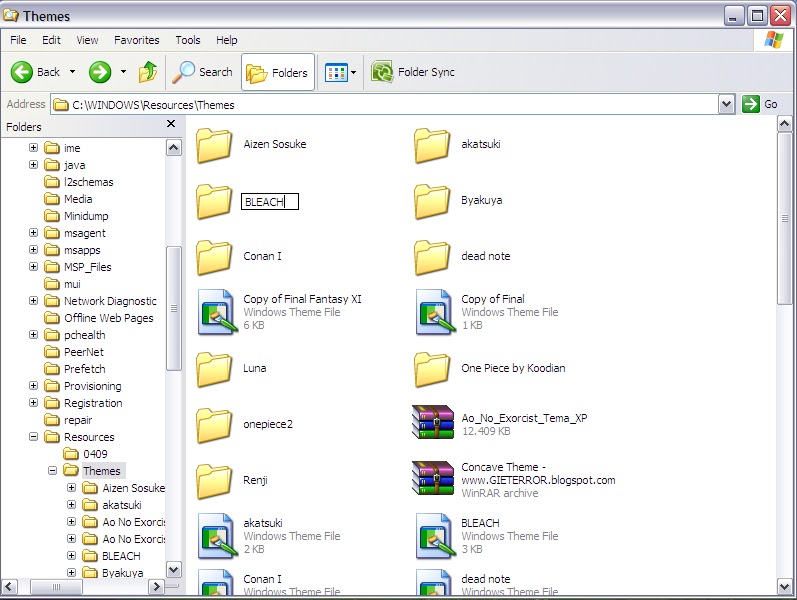The height and width of the screenshot is (600, 797).
Task: Open the Tools menu
Action: tap(188, 40)
